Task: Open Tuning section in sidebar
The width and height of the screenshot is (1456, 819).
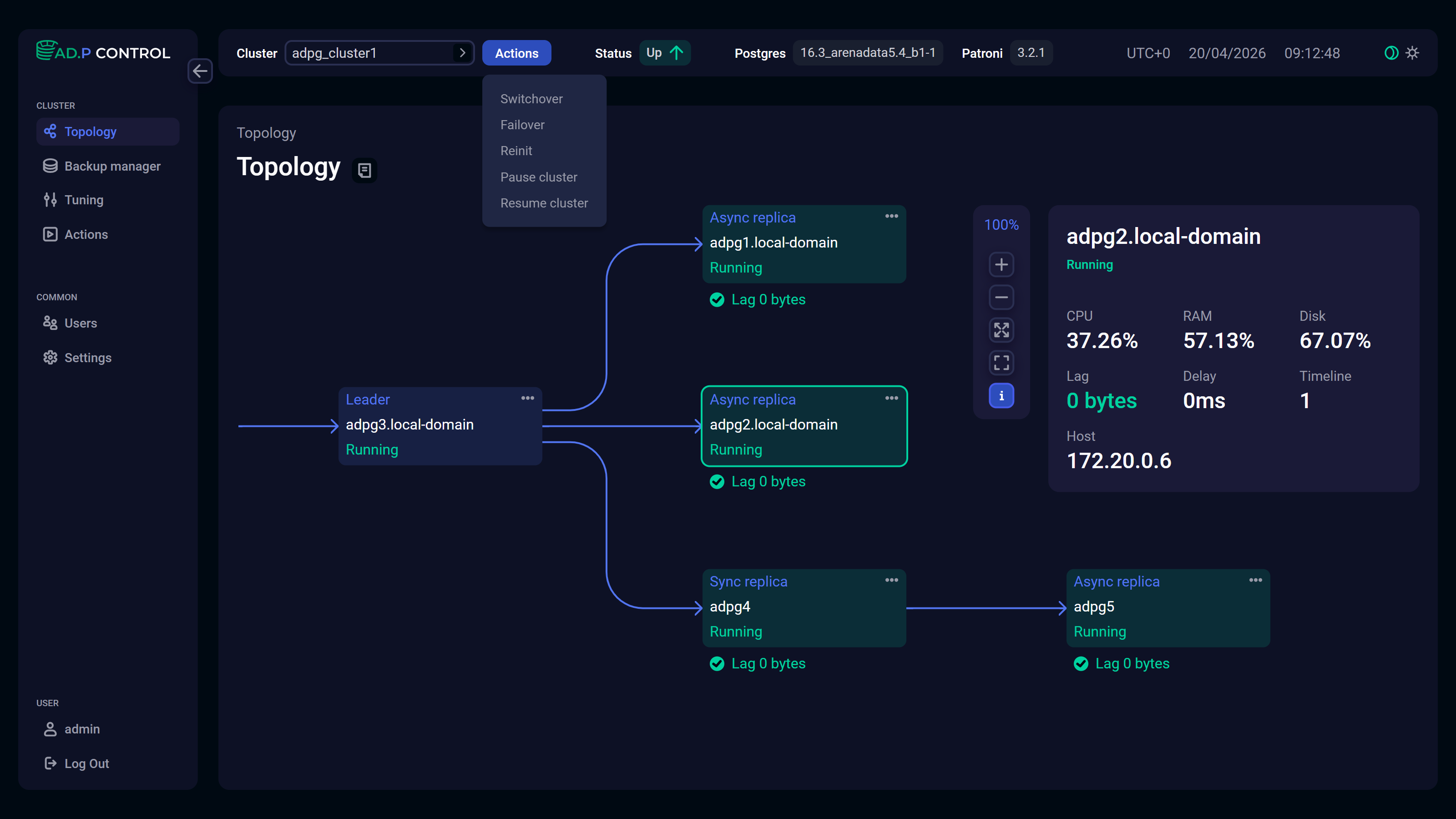Action: (x=84, y=200)
